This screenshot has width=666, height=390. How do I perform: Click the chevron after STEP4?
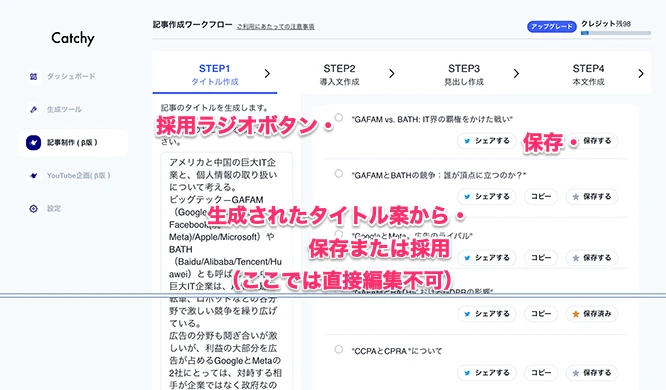coord(641,74)
